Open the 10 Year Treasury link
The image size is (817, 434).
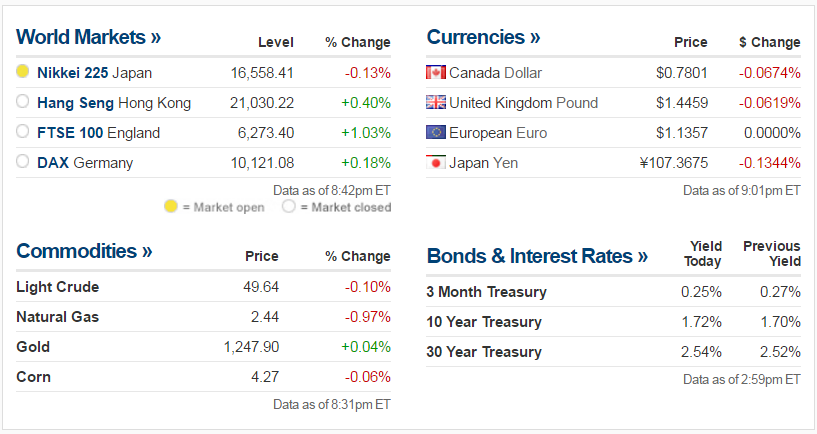tap(484, 322)
